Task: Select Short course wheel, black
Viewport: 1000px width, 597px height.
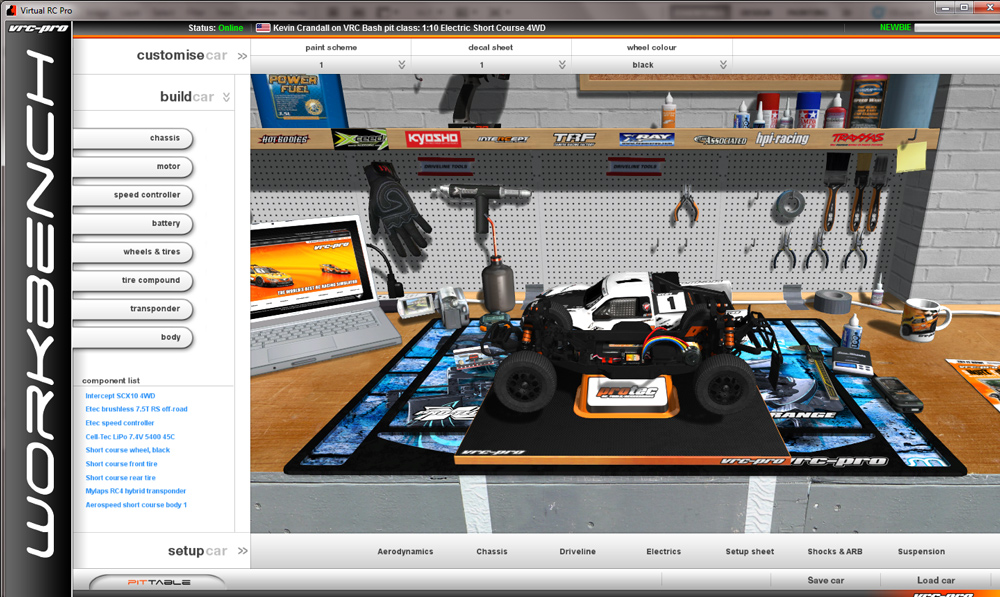Action: [128, 450]
